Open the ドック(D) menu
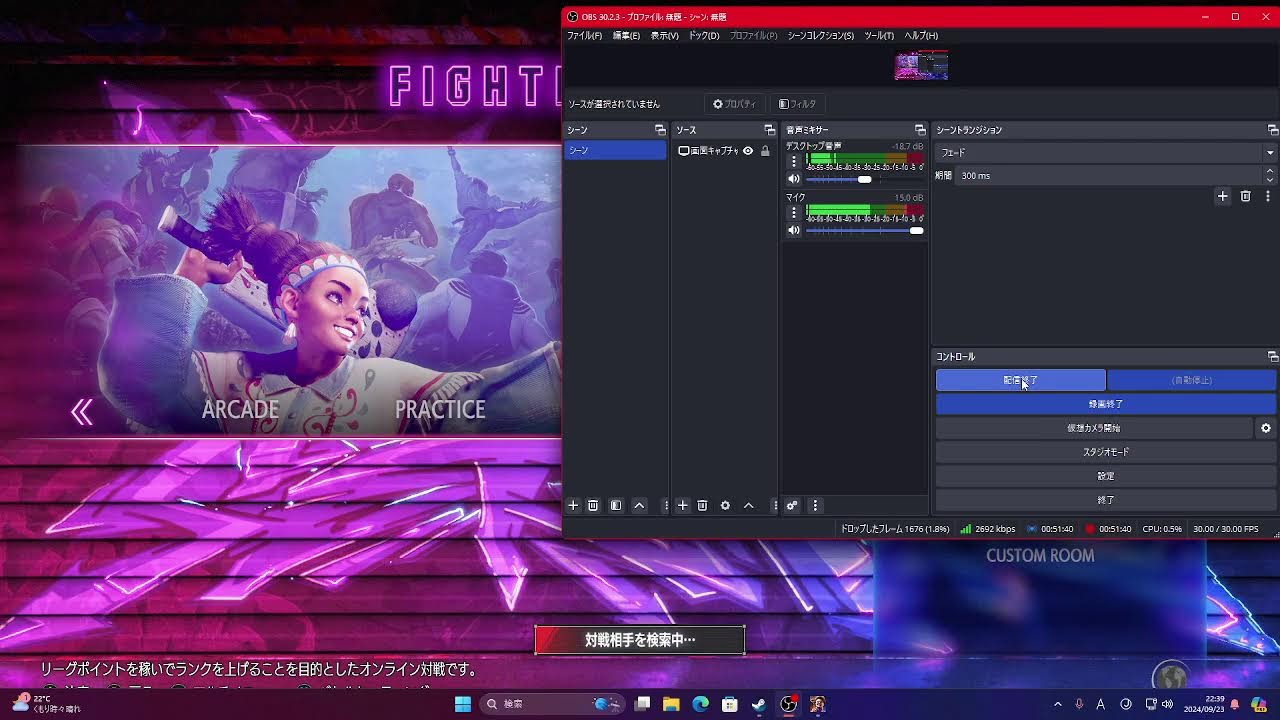Screen dimensions: 1280x720 (704, 36)
